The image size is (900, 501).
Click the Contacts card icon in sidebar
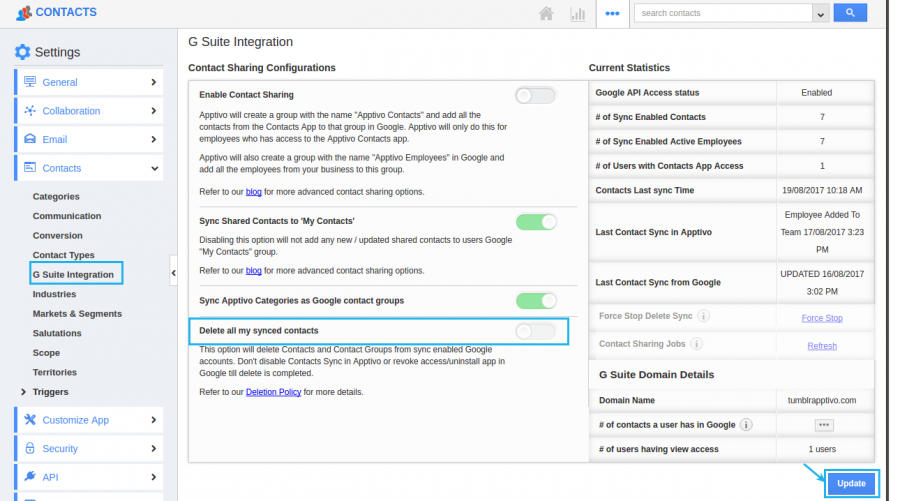[30, 168]
